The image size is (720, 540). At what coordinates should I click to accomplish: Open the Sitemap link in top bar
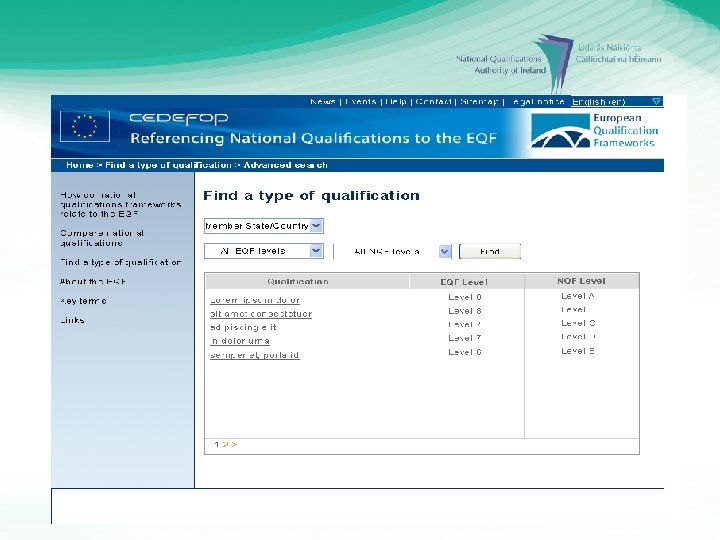tap(479, 101)
